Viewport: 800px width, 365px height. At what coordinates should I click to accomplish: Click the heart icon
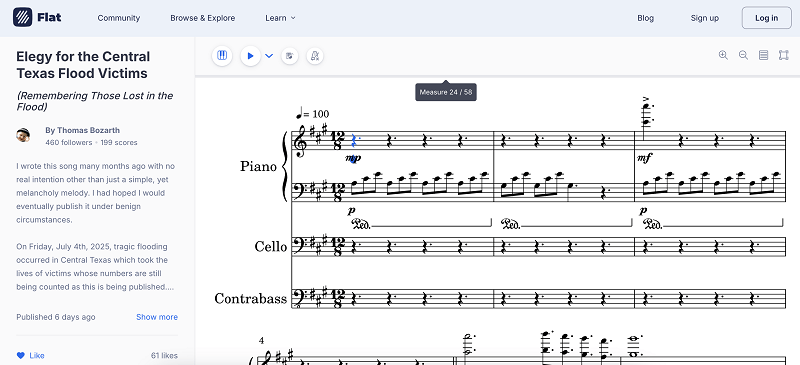click(x=20, y=355)
